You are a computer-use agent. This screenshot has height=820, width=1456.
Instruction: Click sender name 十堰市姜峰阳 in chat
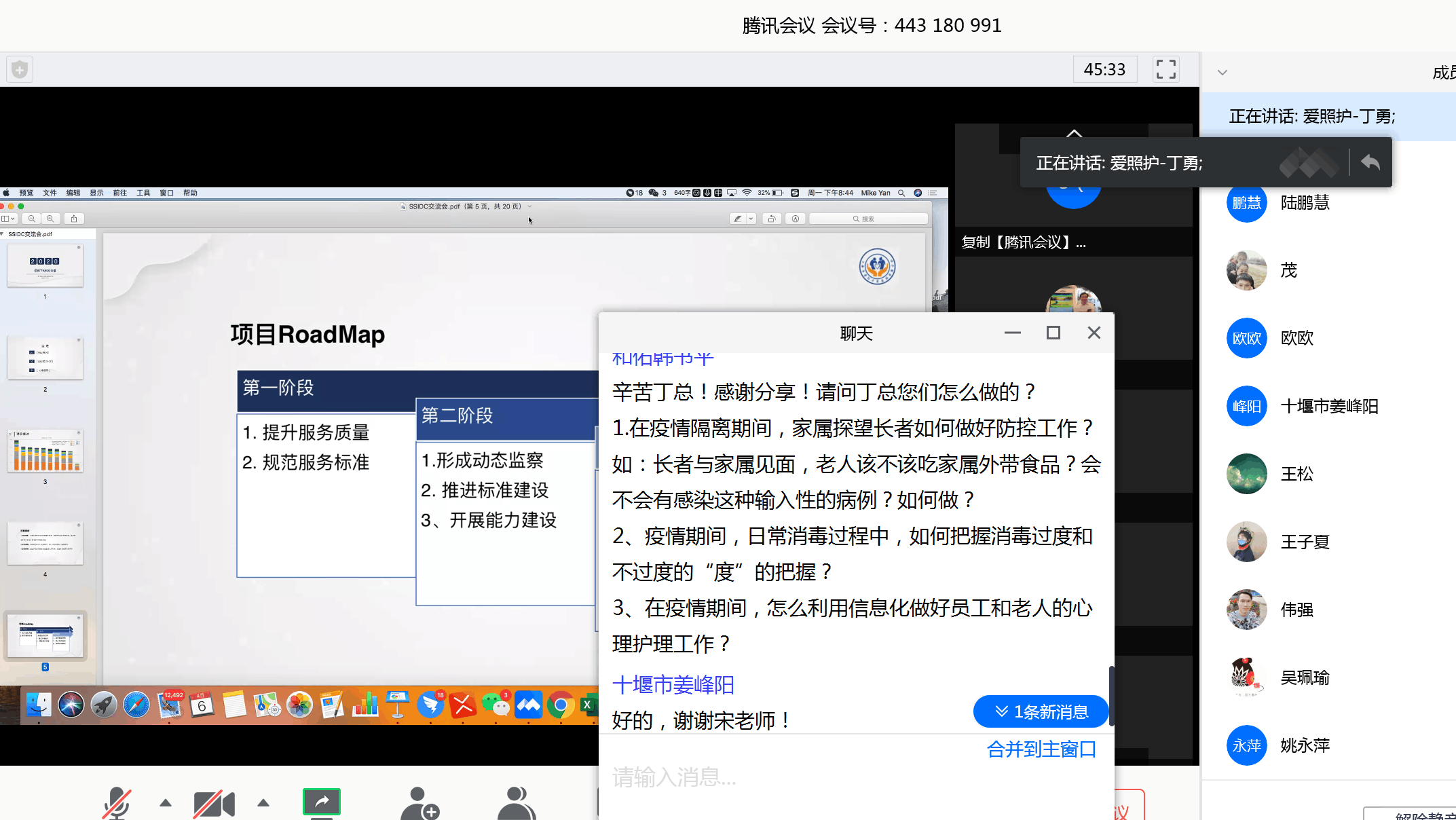(673, 684)
